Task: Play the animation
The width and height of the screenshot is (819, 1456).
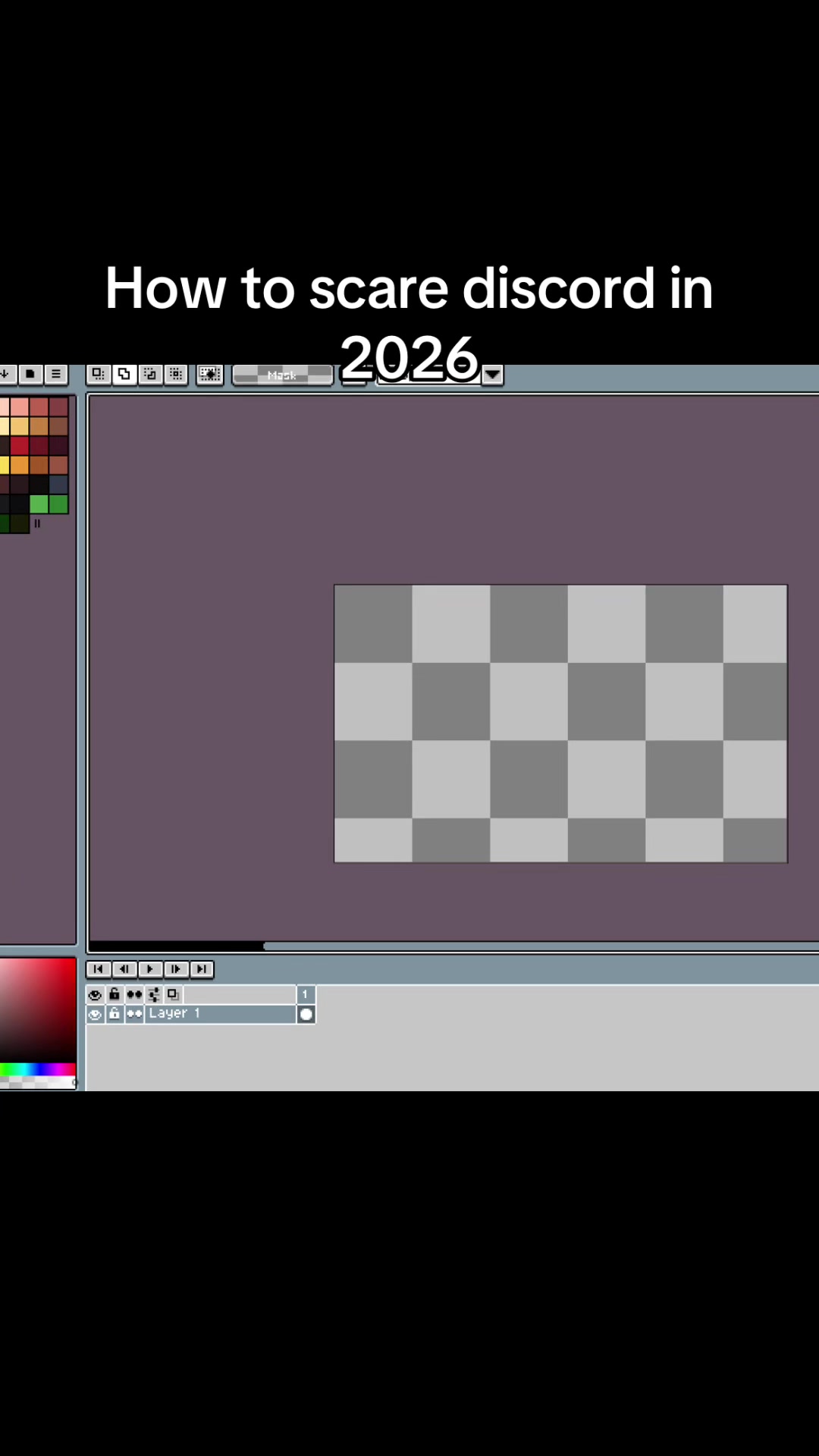Action: (150, 969)
